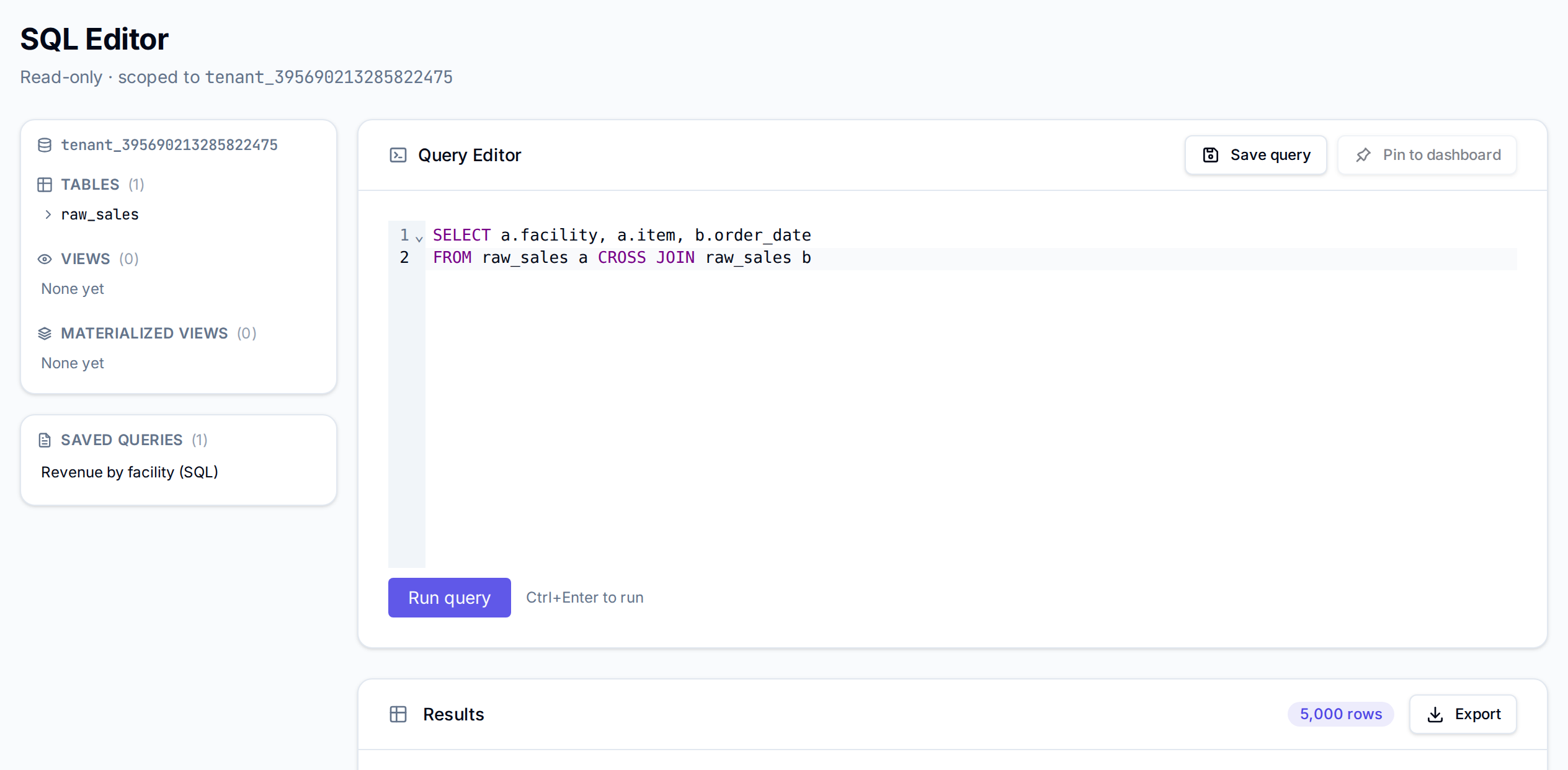Click line number 2 in gutter
Viewport: 1568px width, 770px height.
(x=404, y=257)
